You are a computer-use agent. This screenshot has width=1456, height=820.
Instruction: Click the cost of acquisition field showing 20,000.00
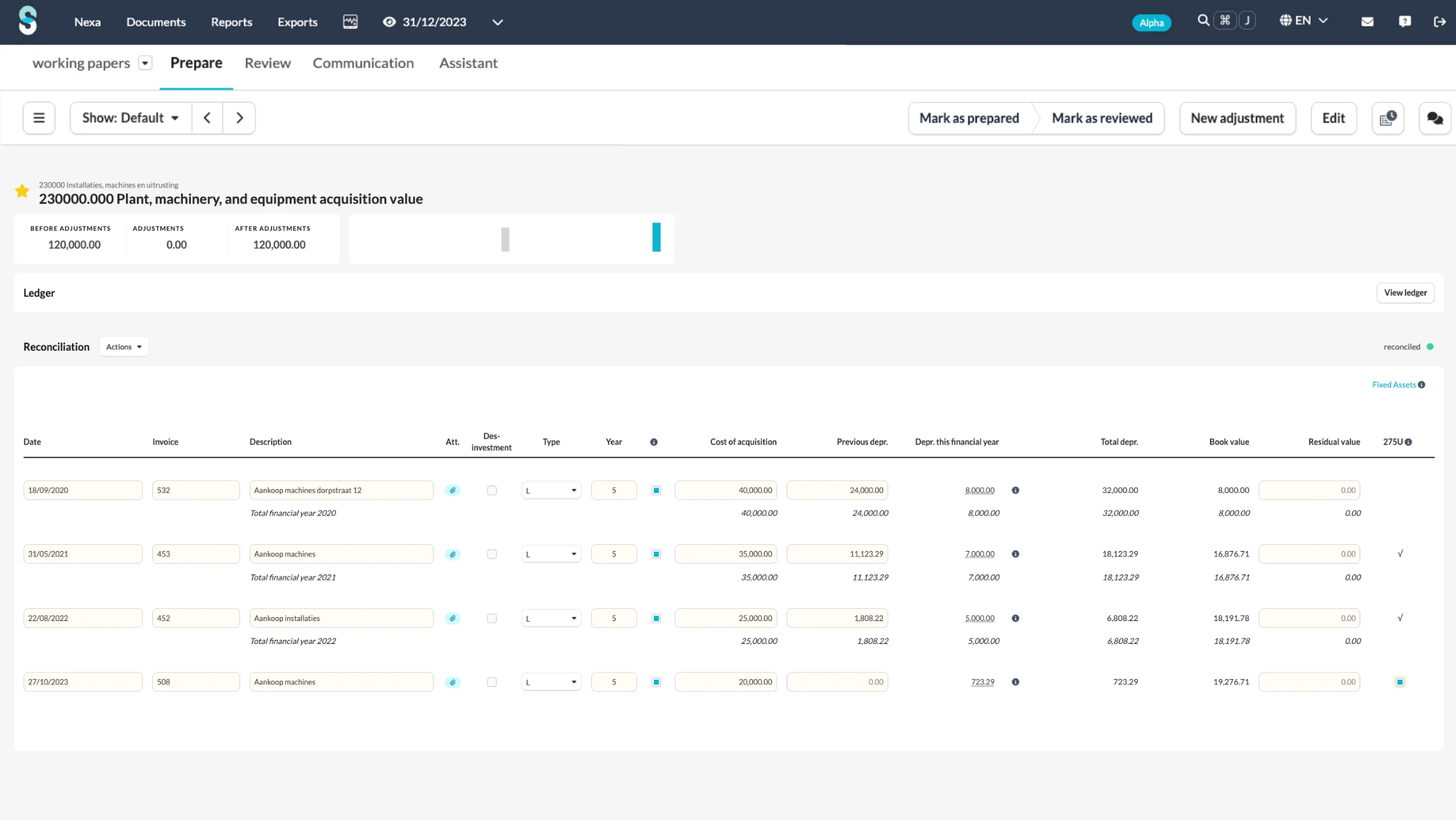[x=725, y=682]
